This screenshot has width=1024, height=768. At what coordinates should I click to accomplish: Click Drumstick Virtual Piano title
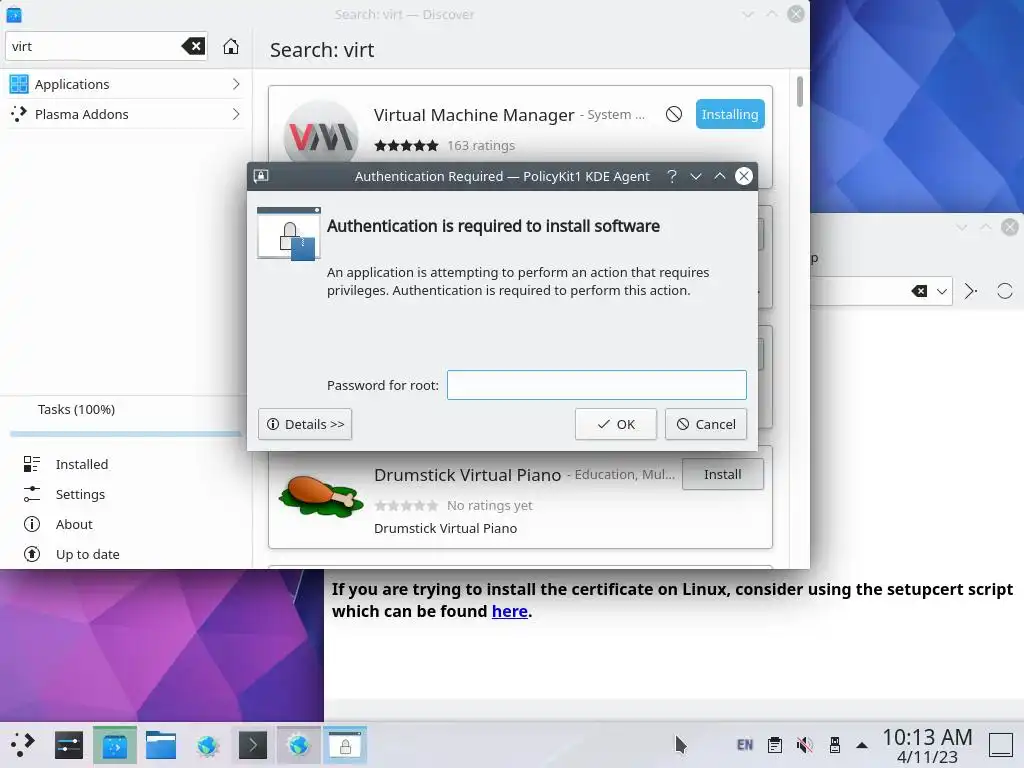[x=468, y=475]
